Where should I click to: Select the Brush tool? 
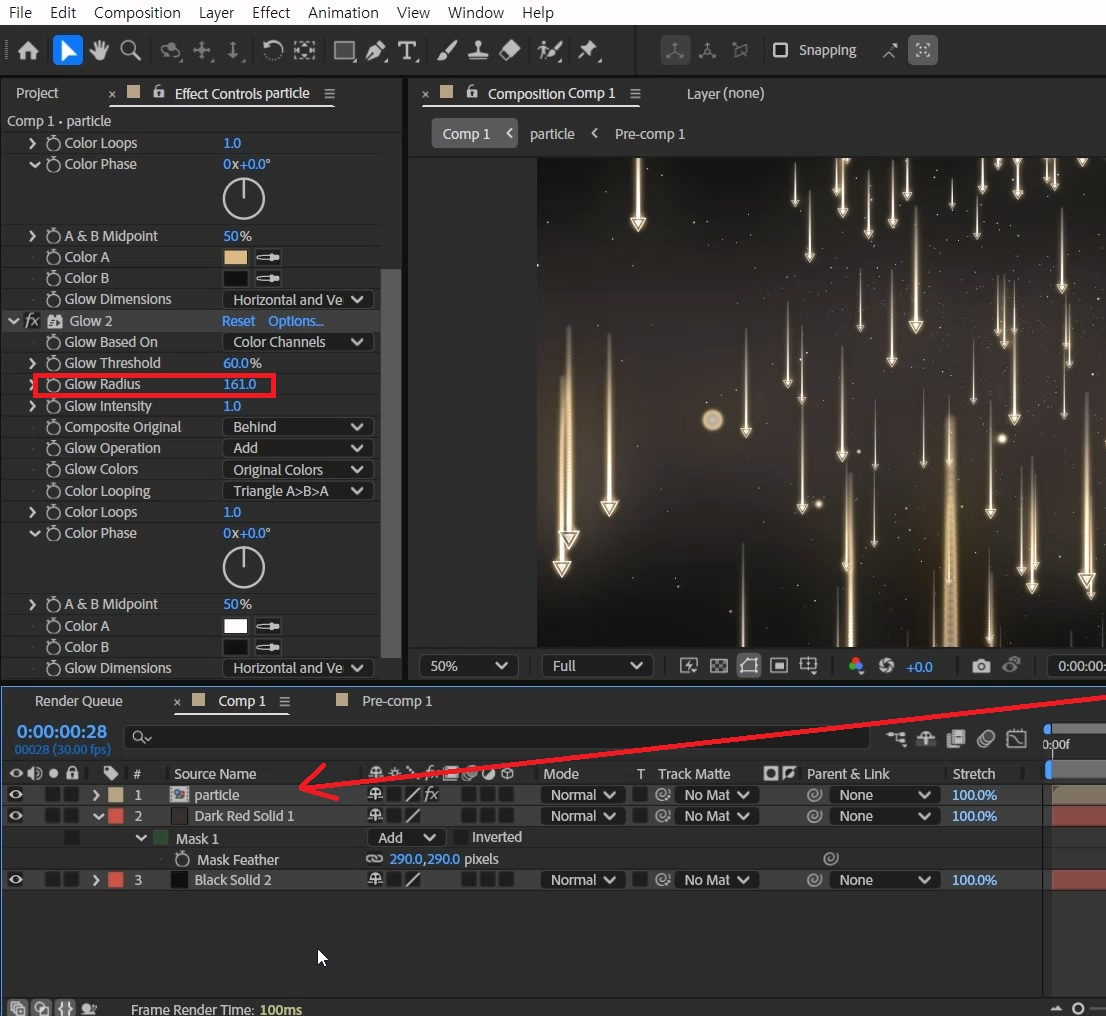[446, 50]
